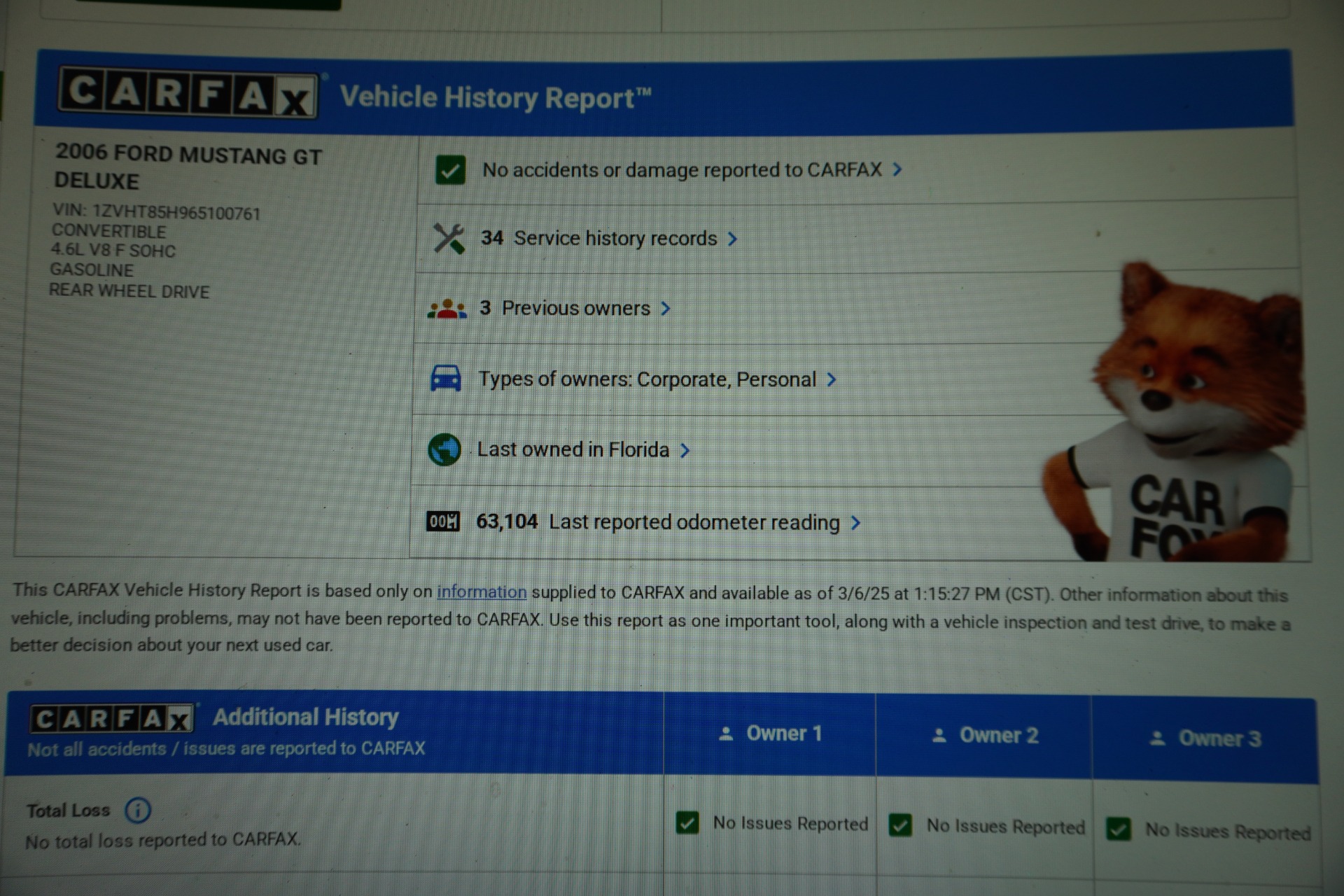1344x896 pixels.
Task: Click the 4.6L V8 F SOHC engine text
Action: [113, 251]
